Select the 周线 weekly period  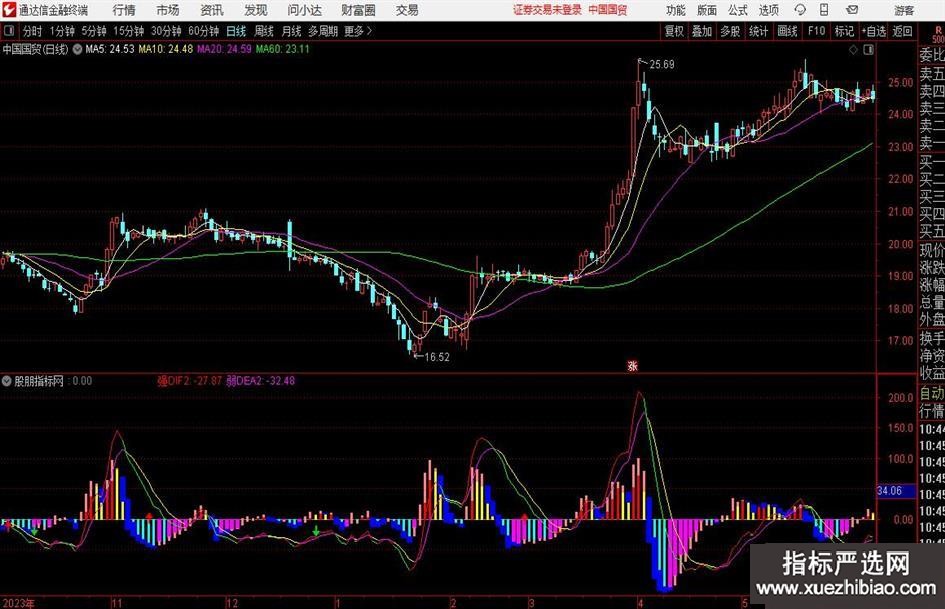coord(264,31)
